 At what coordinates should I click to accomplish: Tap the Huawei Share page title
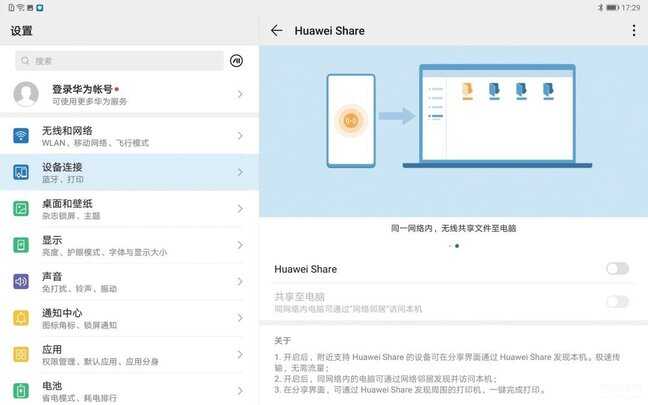tap(329, 31)
